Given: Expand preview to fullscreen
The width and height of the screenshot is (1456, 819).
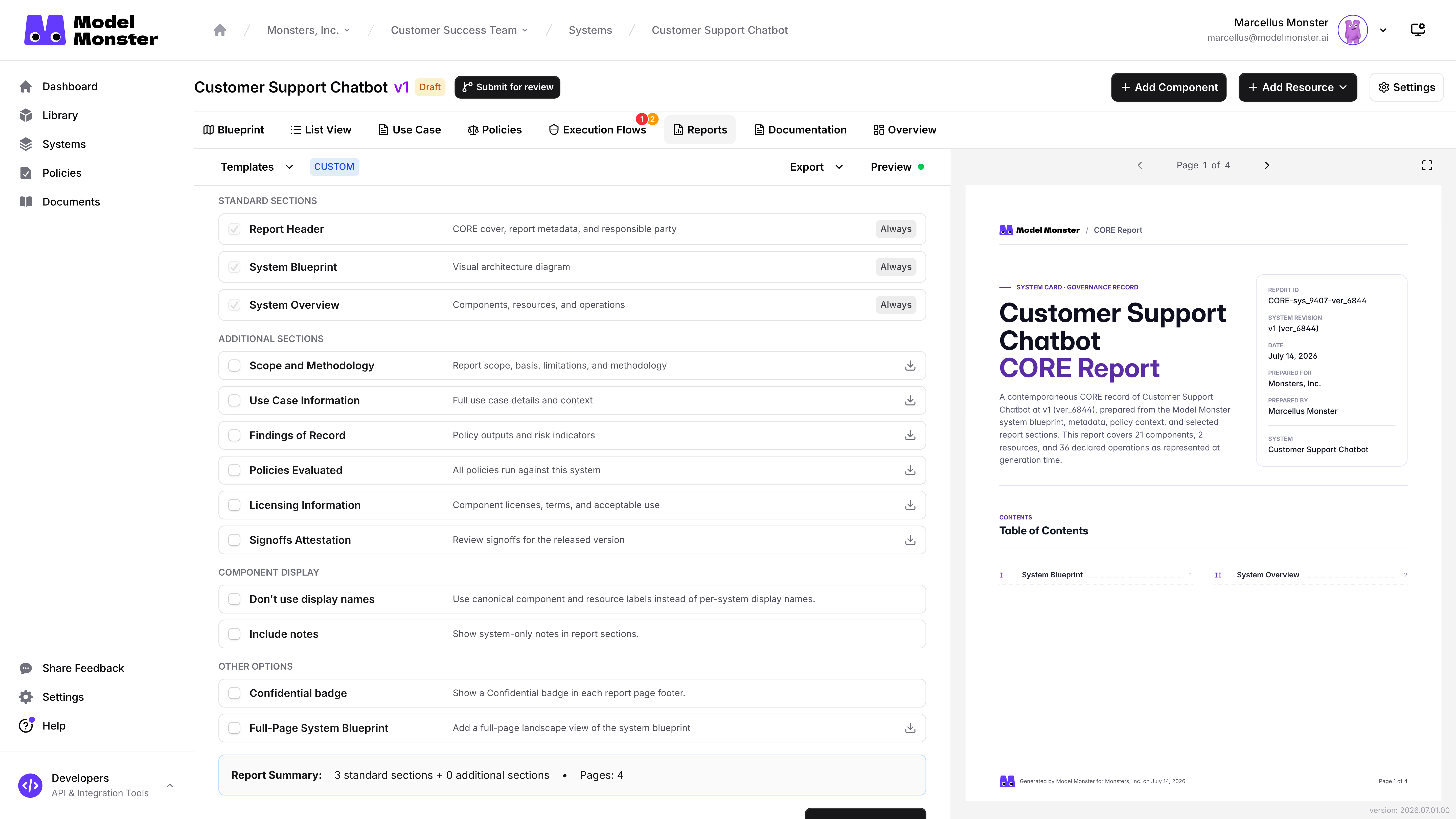Looking at the screenshot, I should click(1427, 166).
